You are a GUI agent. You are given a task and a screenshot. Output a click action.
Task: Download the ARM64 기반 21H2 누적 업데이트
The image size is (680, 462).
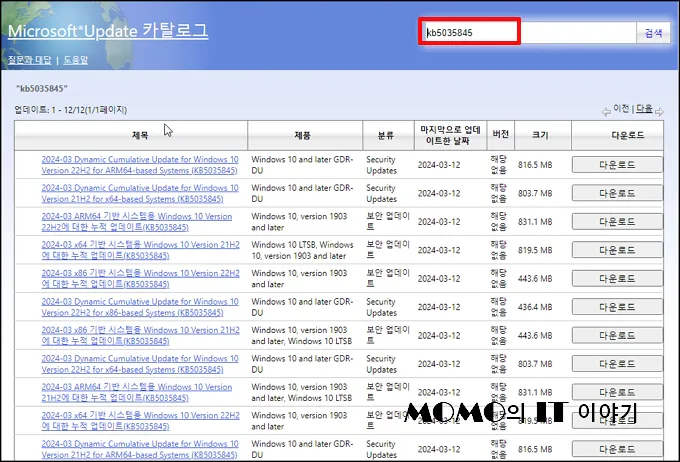[x=617, y=392]
